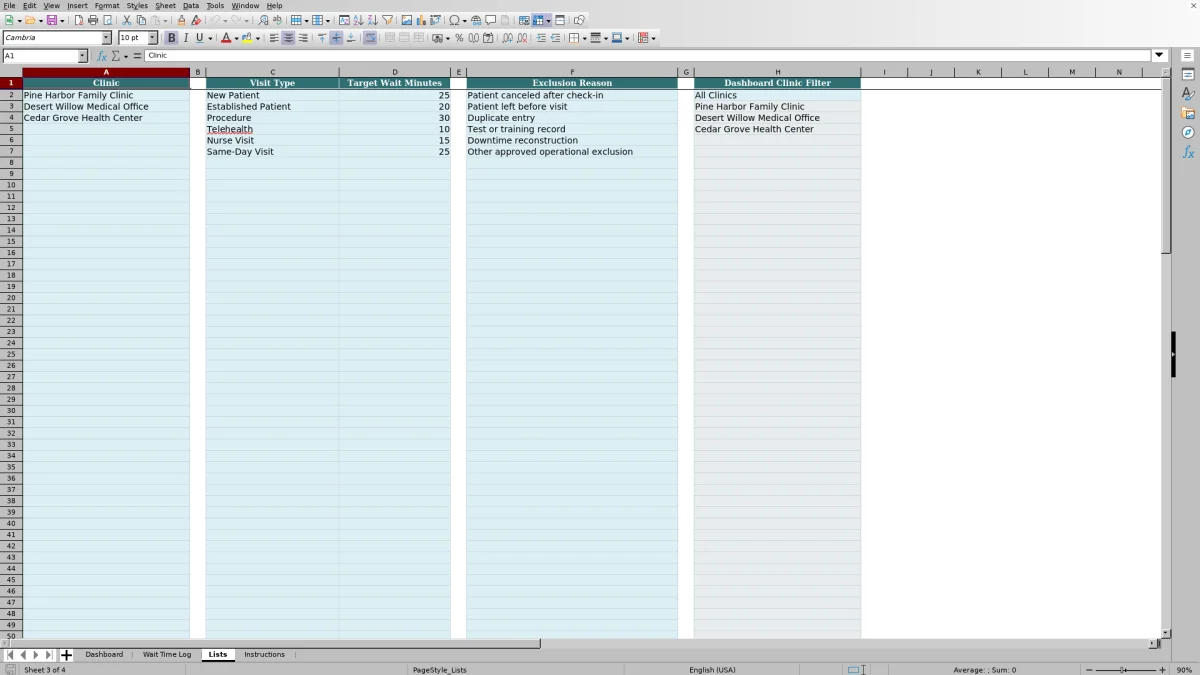Open the Currency format dropdown arrow

[x=448, y=38]
